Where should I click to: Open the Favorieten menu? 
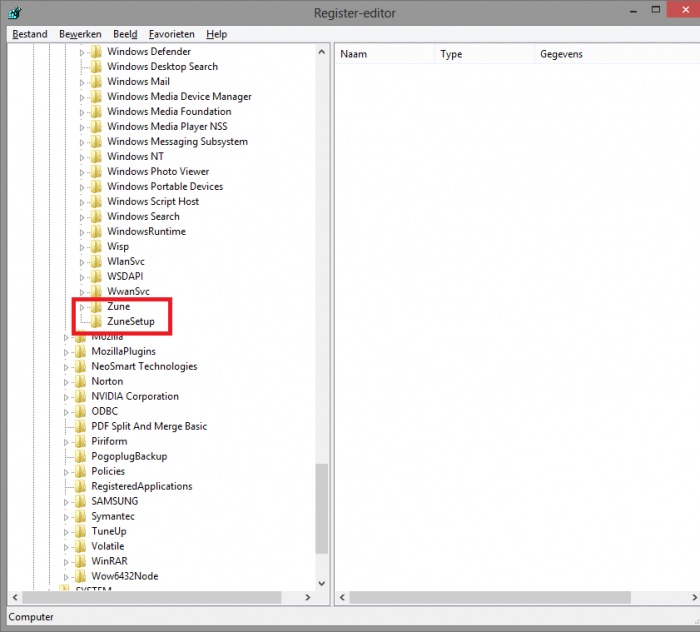click(x=171, y=34)
